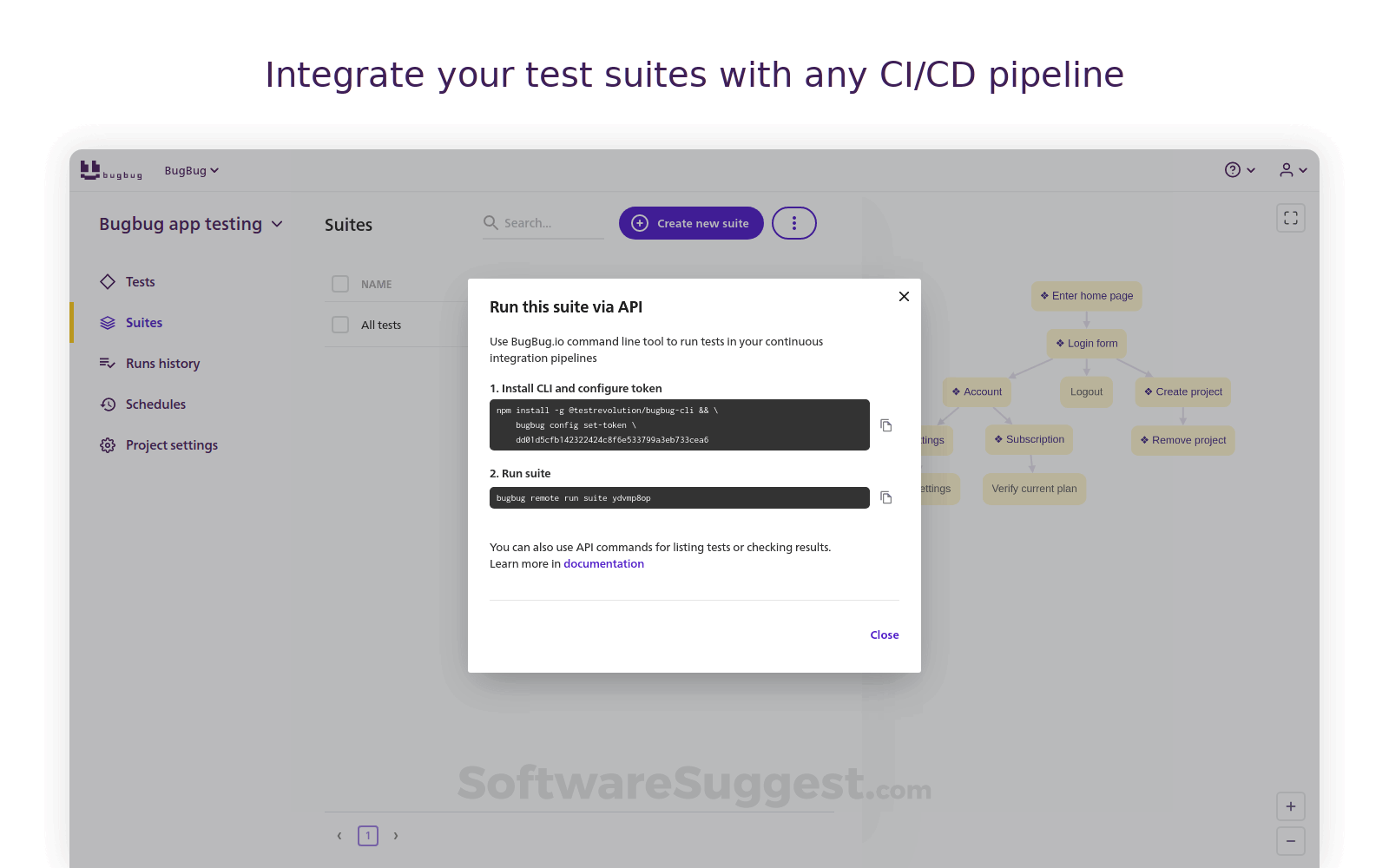Open the Bugbug app testing project dropdown
Image resolution: width=1389 pixels, height=868 pixels.
[191, 224]
